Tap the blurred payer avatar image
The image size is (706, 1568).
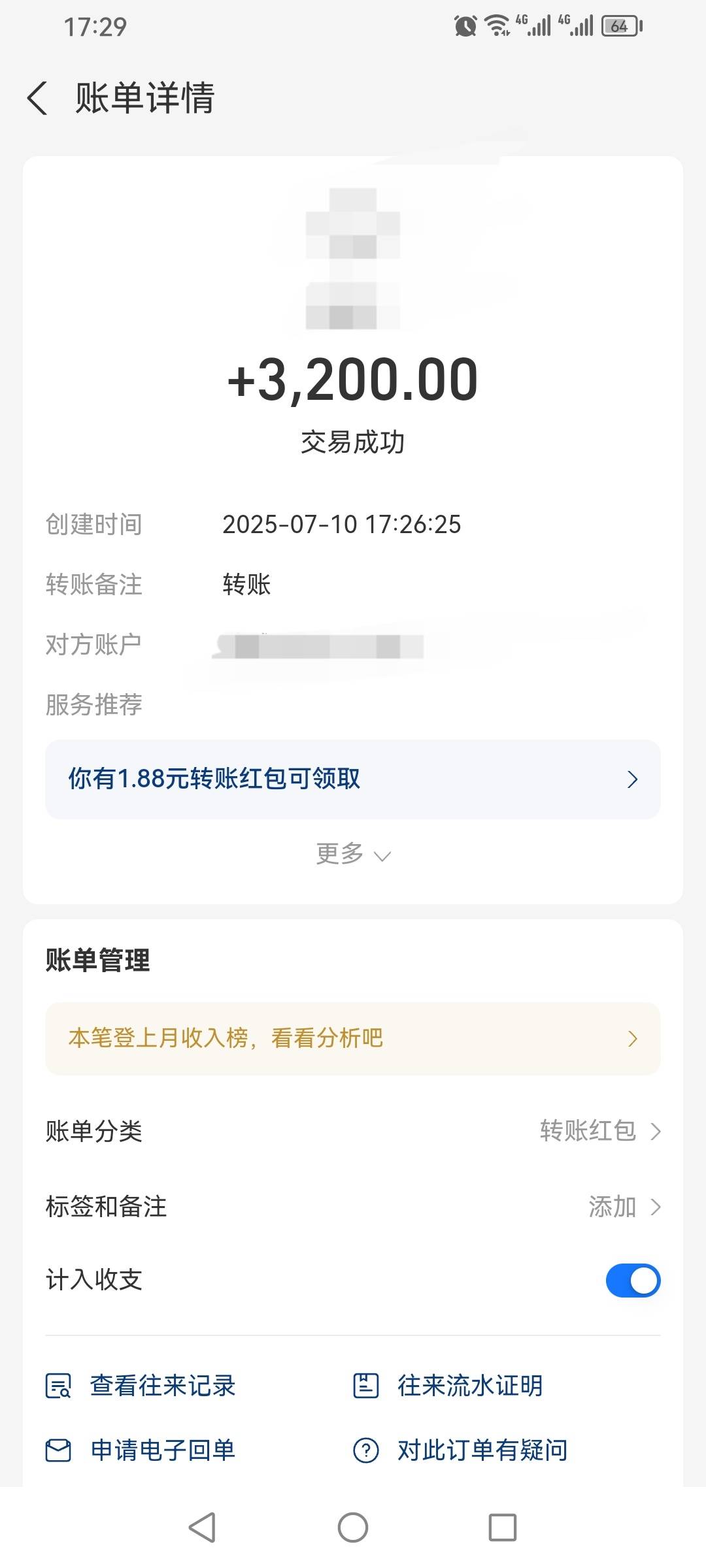click(353, 258)
